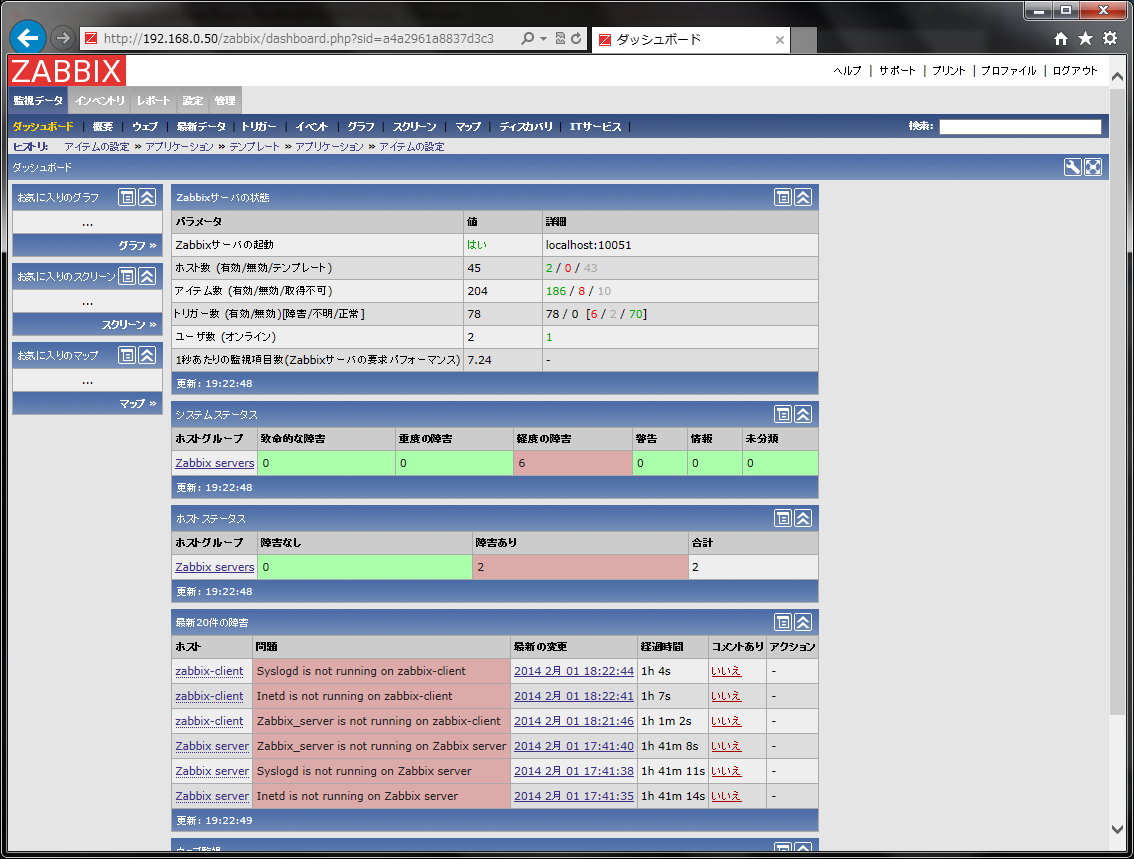Open the マップ submenu item

point(468,127)
